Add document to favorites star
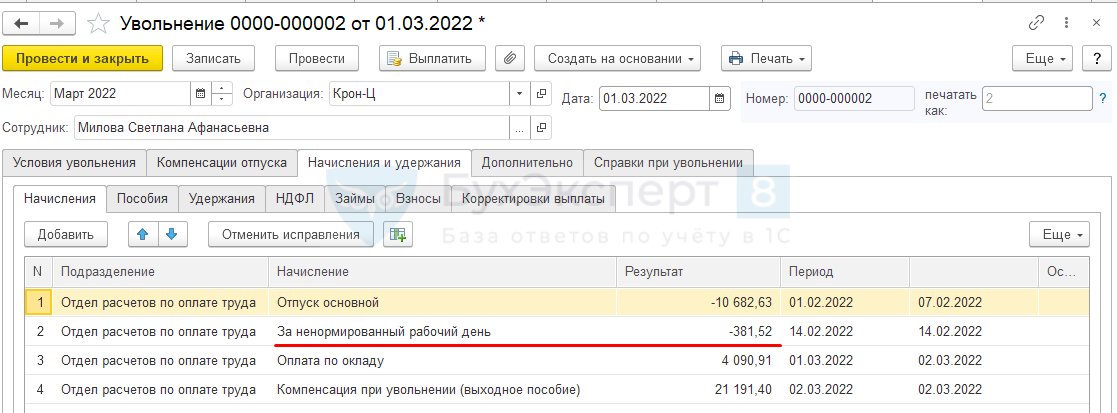Image resolution: width=1117 pixels, height=413 pixels. [98, 23]
